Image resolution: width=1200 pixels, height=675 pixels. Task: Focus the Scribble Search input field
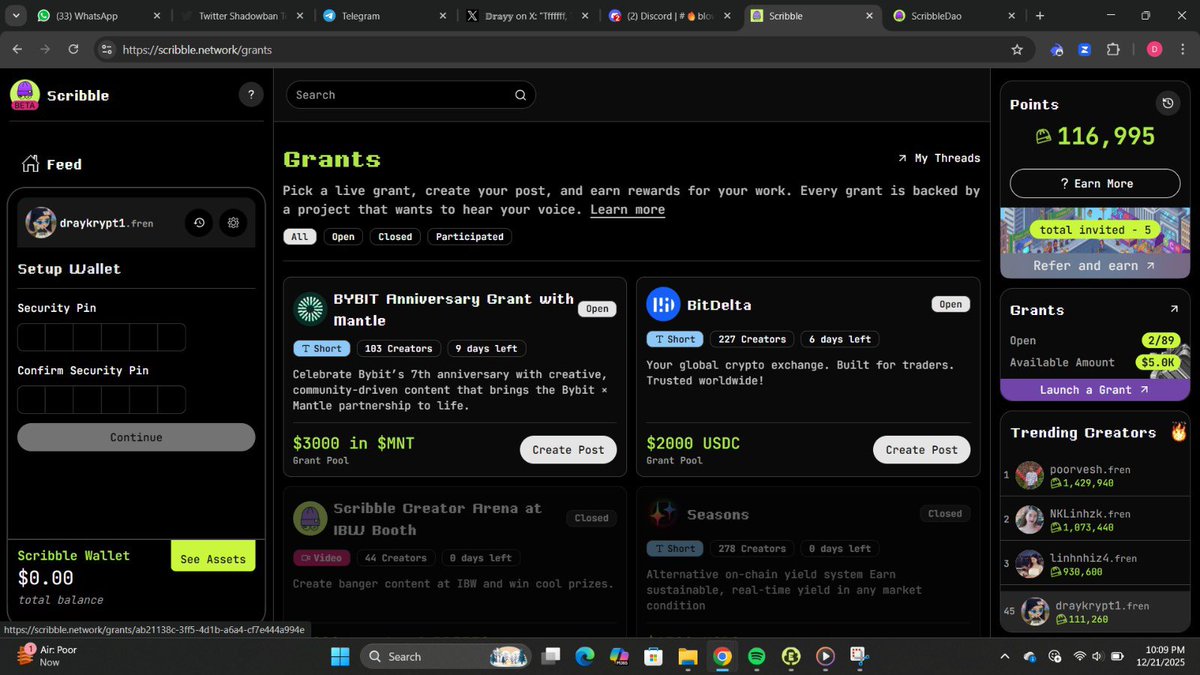click(411, 95)
